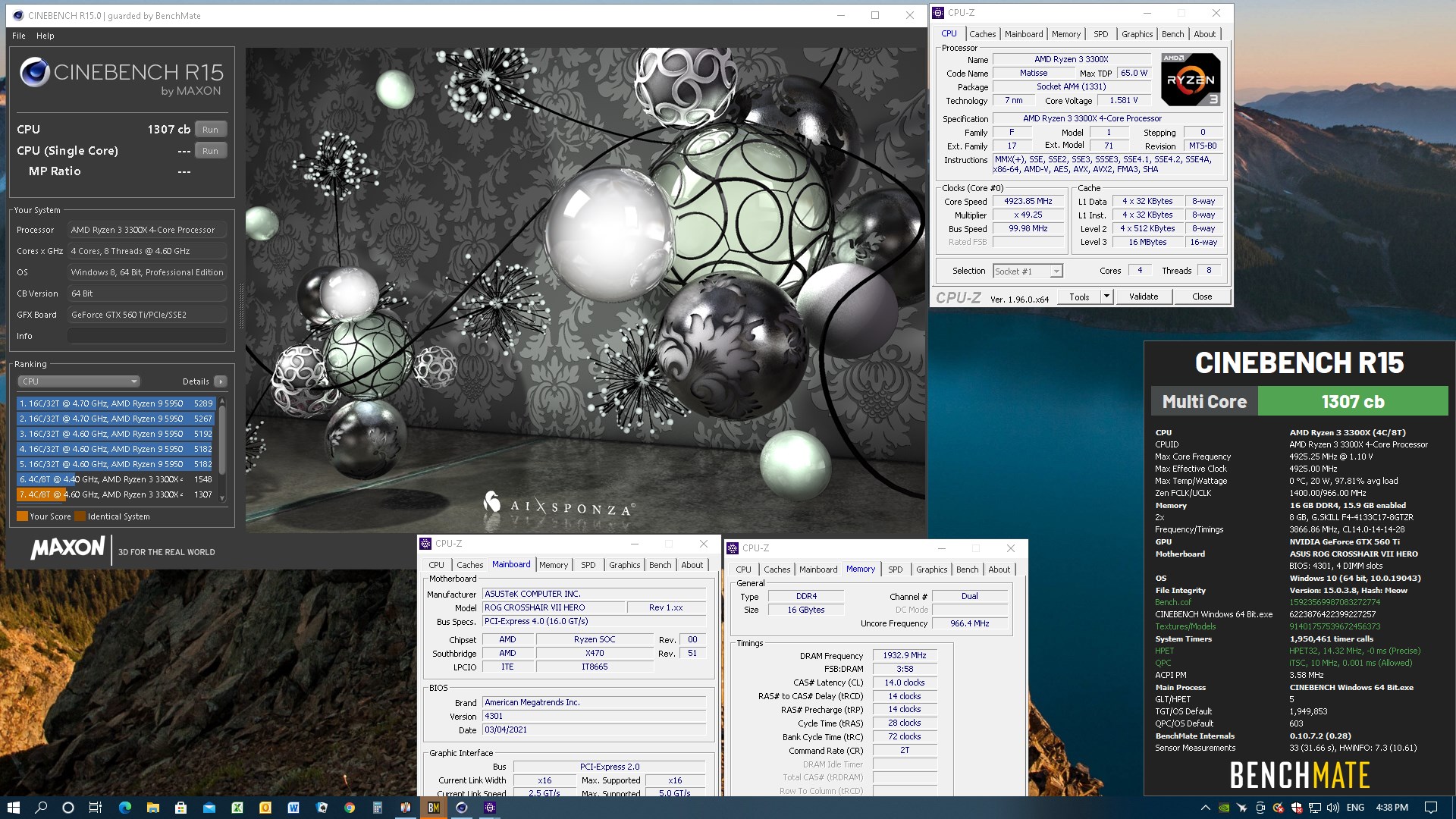Screen dimensions: 1456x819
Task: Select highlighted ranking entry 7 scoring 1307
Action: 116,494
